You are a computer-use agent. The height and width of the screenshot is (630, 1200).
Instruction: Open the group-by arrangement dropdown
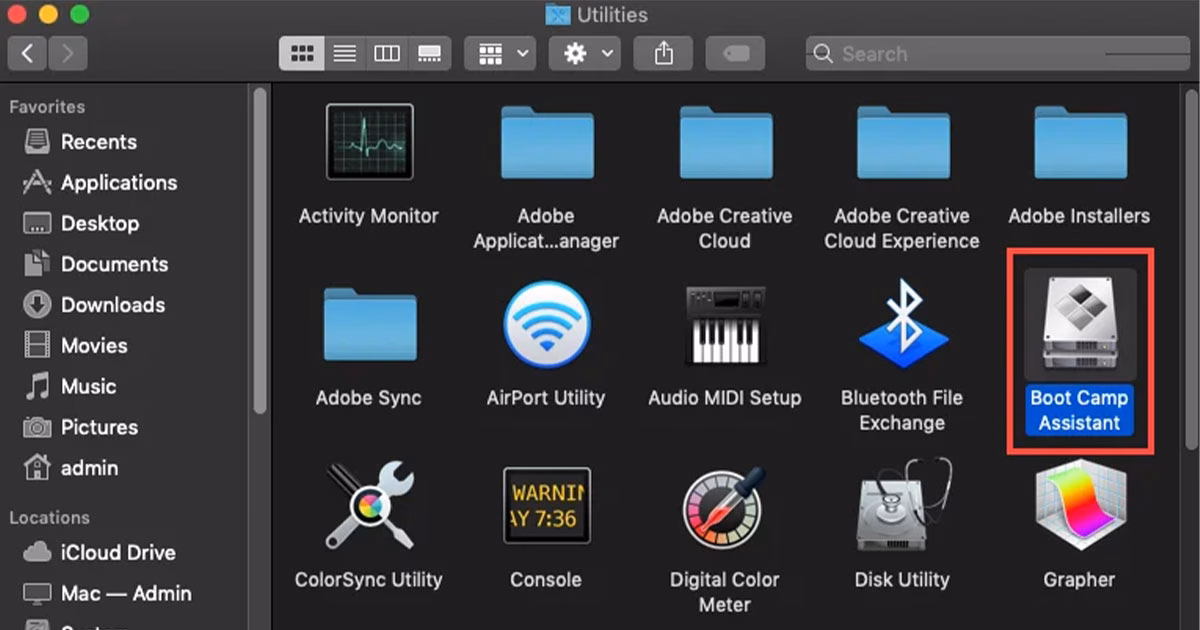[500, 54]
